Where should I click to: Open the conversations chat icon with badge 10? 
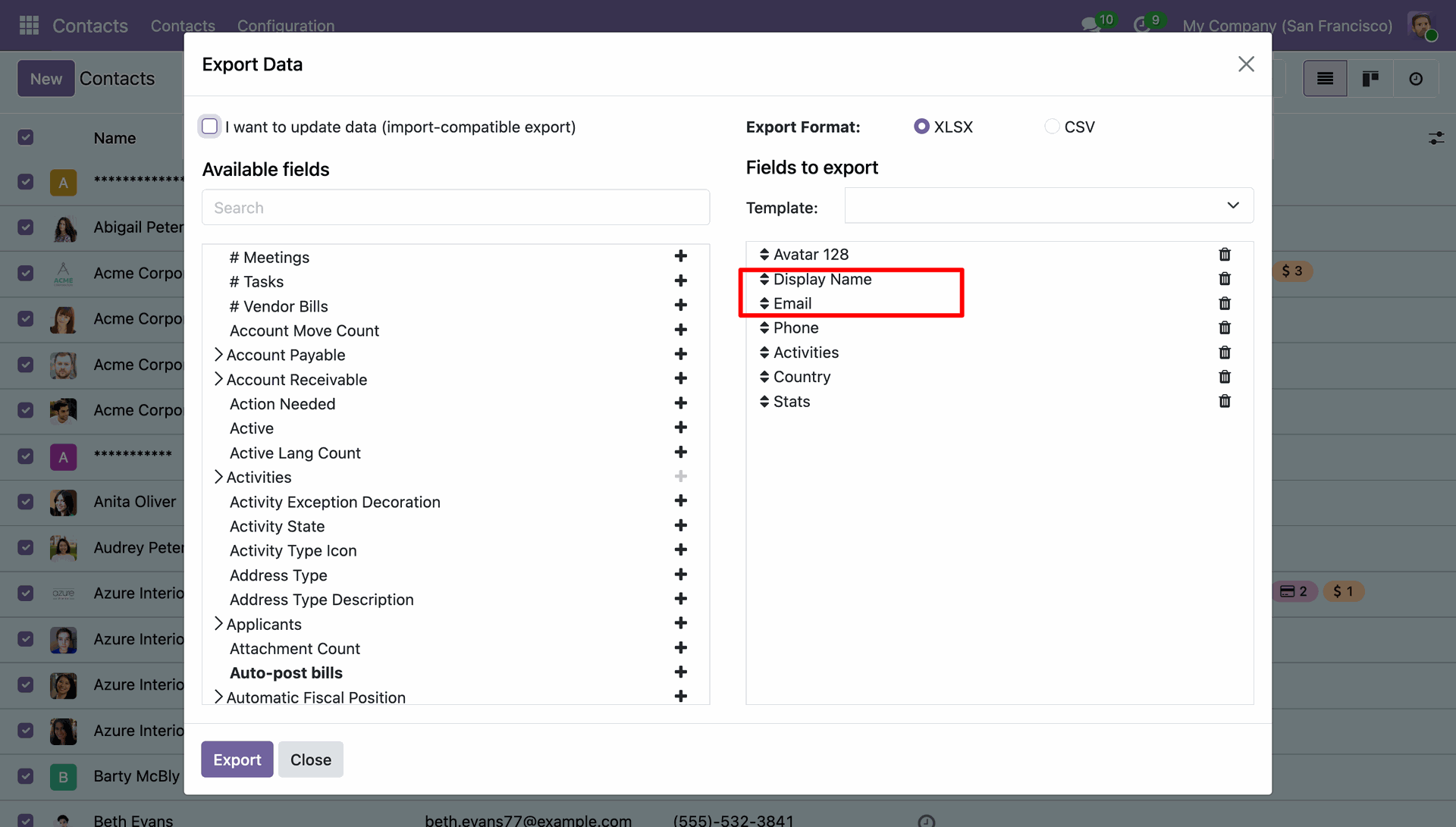click(1090, 25)
